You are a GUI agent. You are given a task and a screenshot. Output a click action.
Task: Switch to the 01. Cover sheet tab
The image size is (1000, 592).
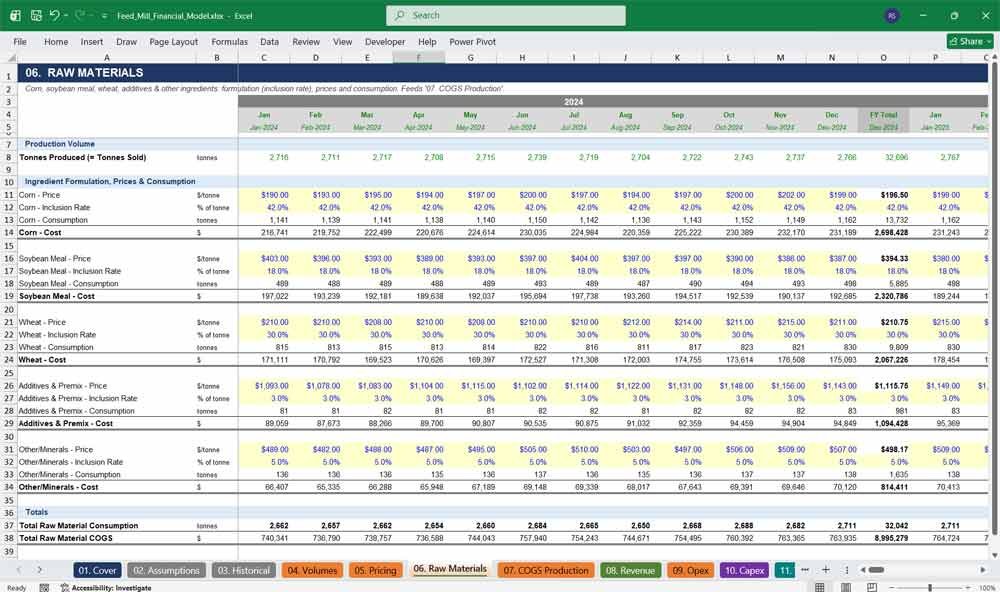pyautogui.click(x=98, y=570)
